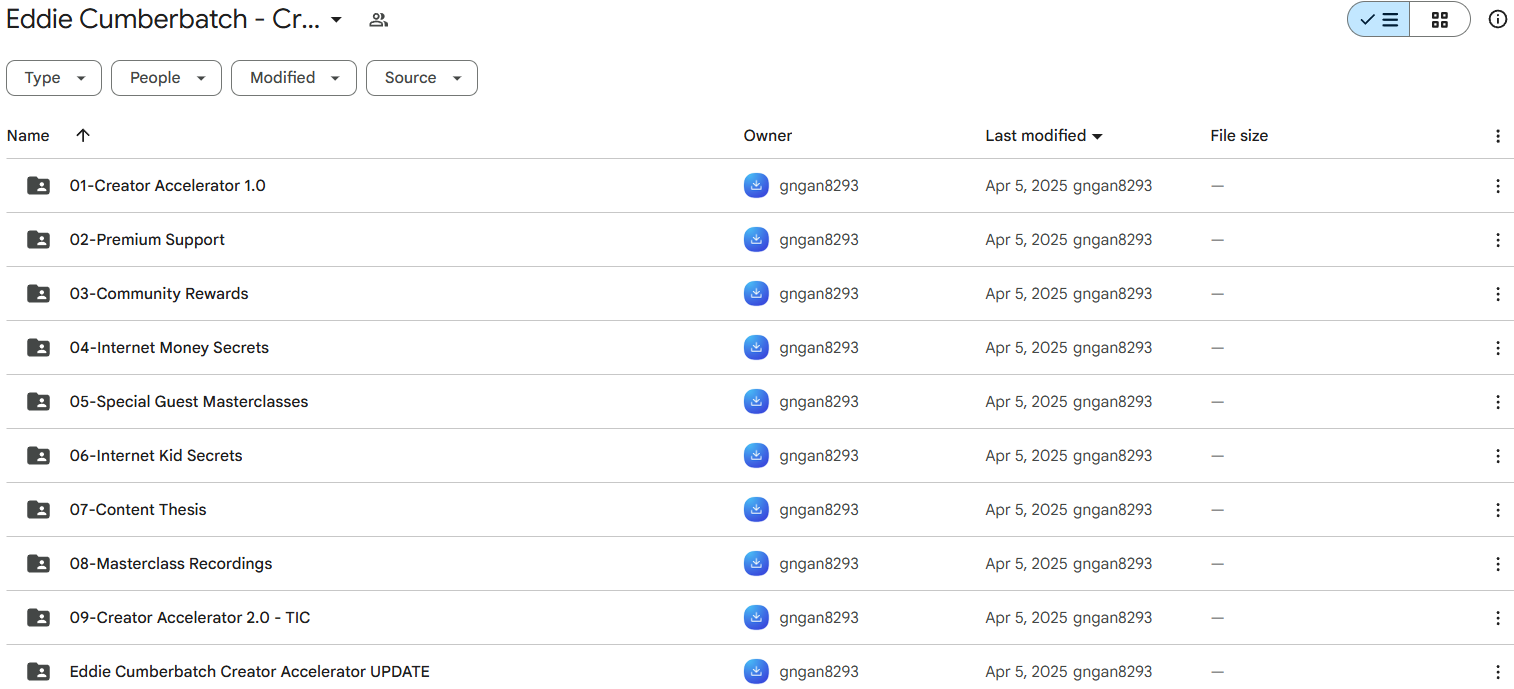The image size is (1514, 689).
Task: Open the Modified filter dropdown
Action: pos(294,78)
